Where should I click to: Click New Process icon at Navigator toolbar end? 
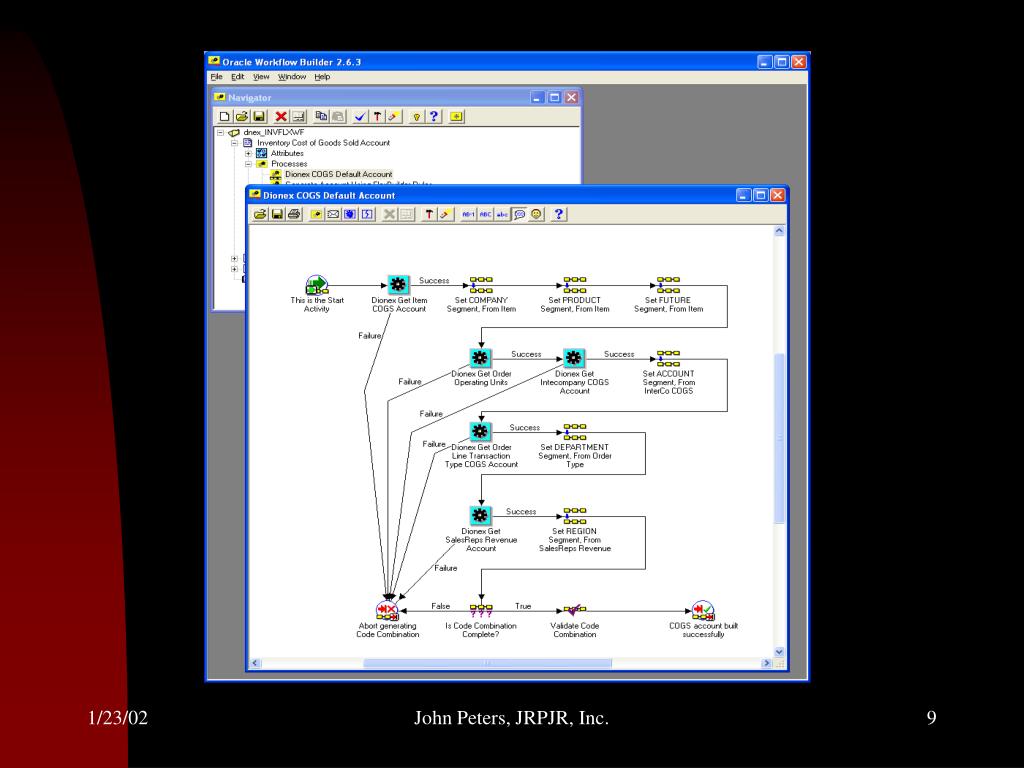456,116
